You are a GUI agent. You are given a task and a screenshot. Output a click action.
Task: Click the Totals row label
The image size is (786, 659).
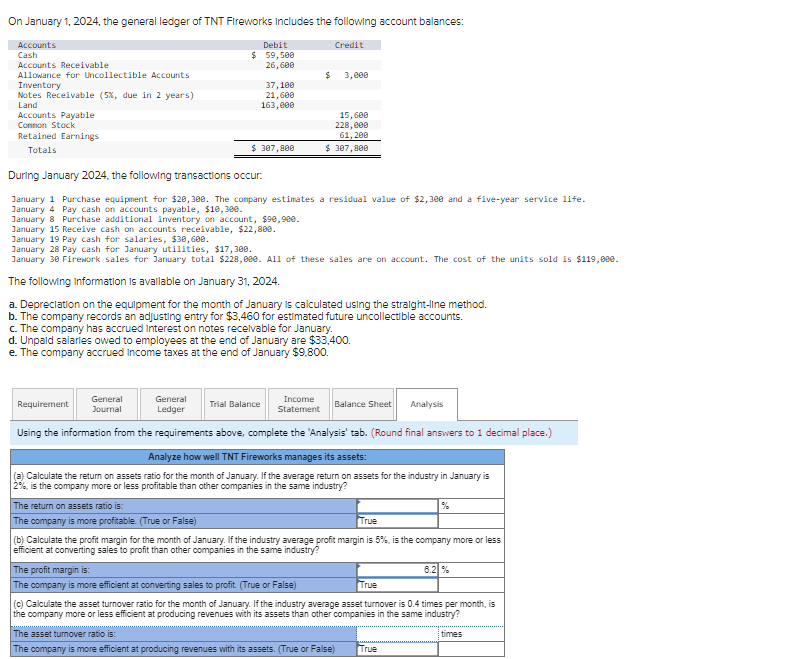(42, 150)
